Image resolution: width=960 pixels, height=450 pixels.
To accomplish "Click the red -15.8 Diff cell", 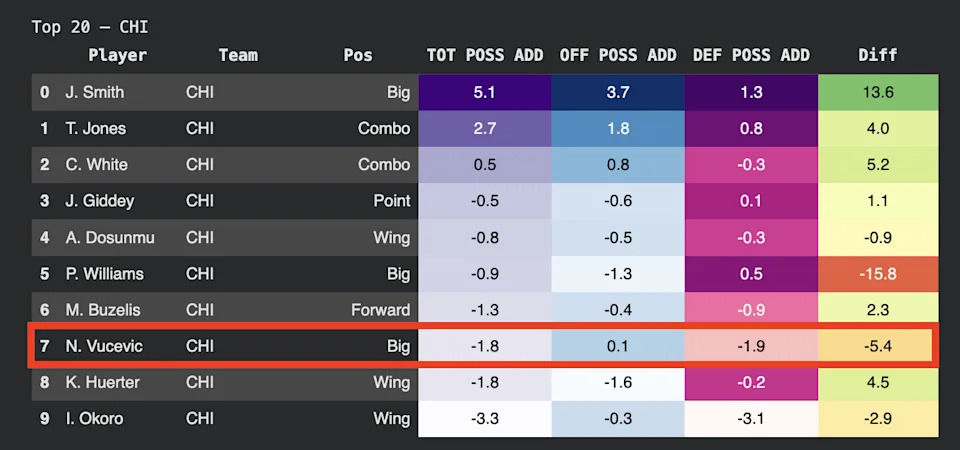I will (877, 274).
